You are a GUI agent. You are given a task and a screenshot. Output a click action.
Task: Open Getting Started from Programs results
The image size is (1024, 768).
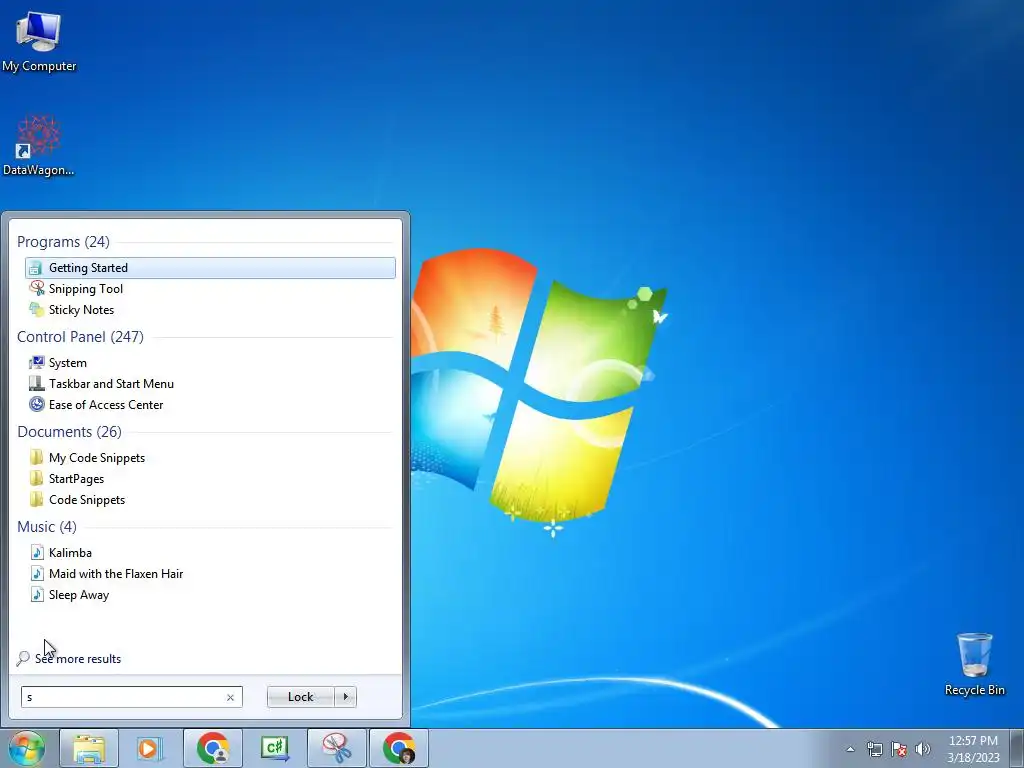[x=210, y=268]
